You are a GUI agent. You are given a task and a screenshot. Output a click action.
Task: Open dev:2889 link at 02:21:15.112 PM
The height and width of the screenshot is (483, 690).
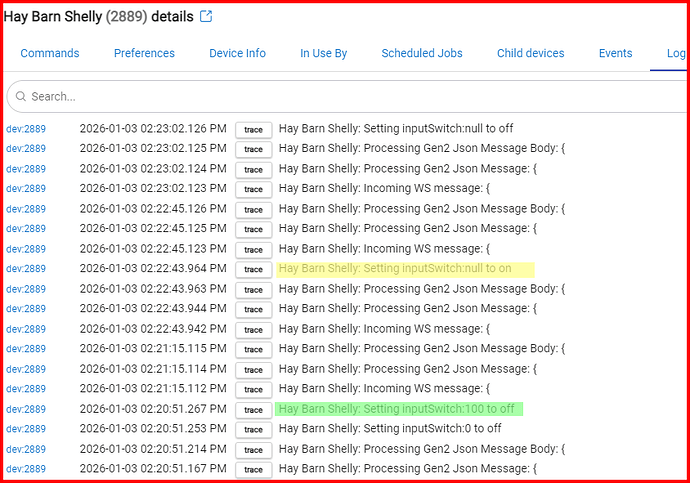click(x=26, y=389)
